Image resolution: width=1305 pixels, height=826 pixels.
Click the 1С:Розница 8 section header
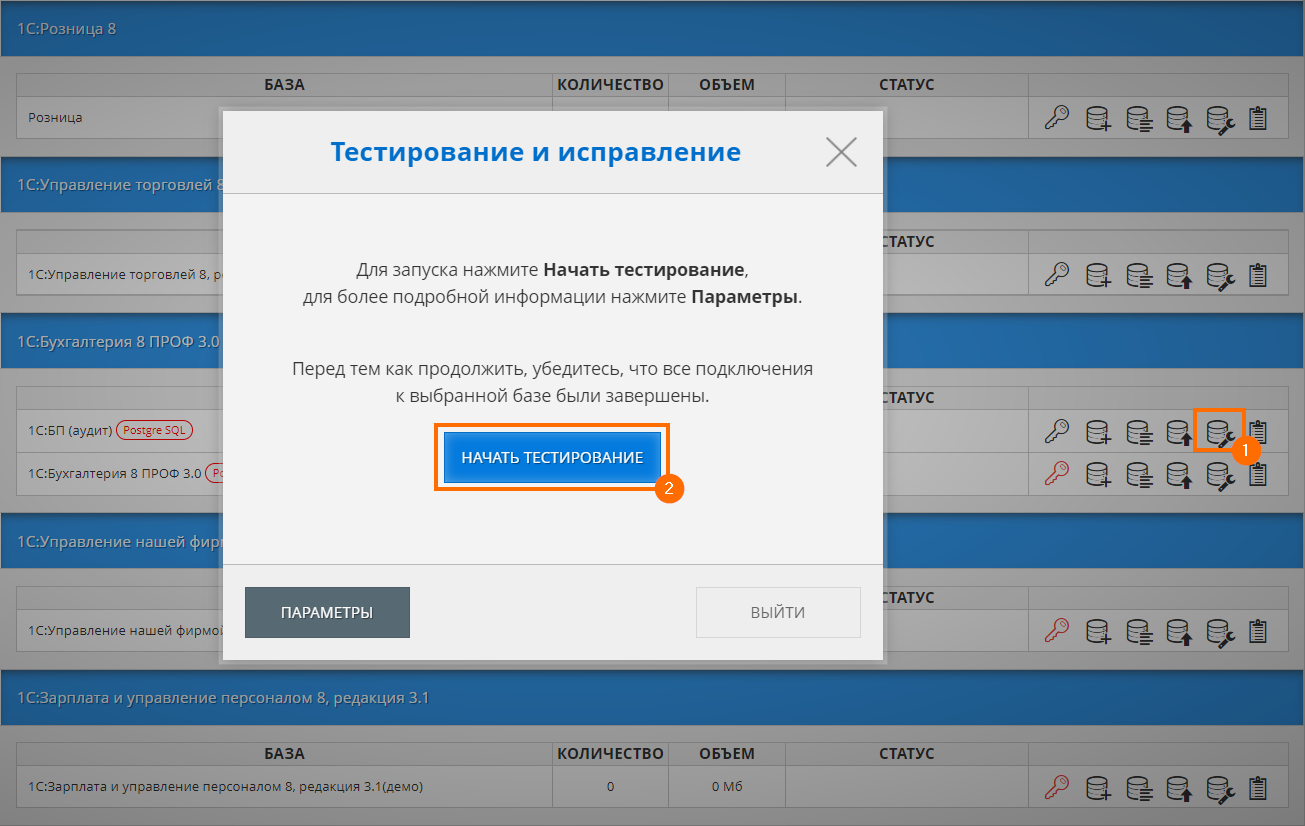tap(652, 28)
